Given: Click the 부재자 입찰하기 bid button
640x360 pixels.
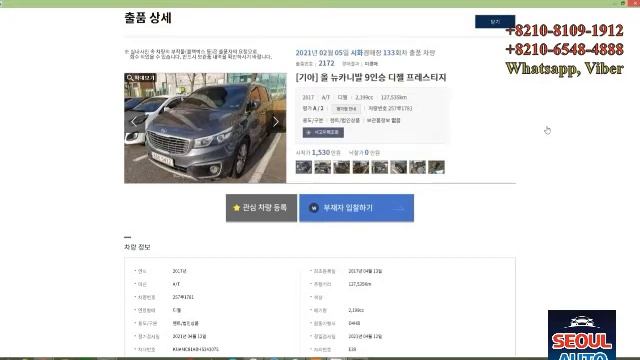Looking at the screenshot, I should click(356, 208).
